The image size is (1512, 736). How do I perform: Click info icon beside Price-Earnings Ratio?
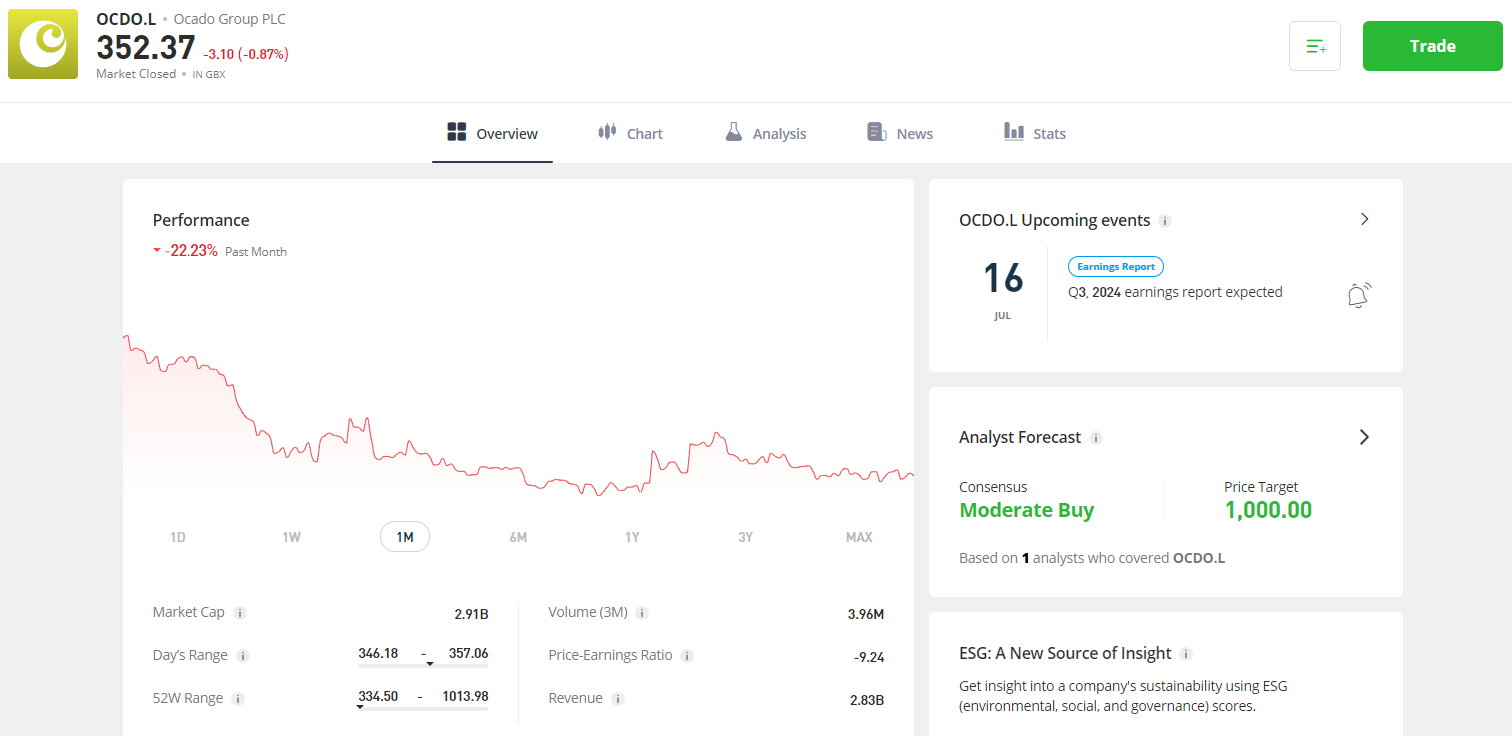coord(687,656)
